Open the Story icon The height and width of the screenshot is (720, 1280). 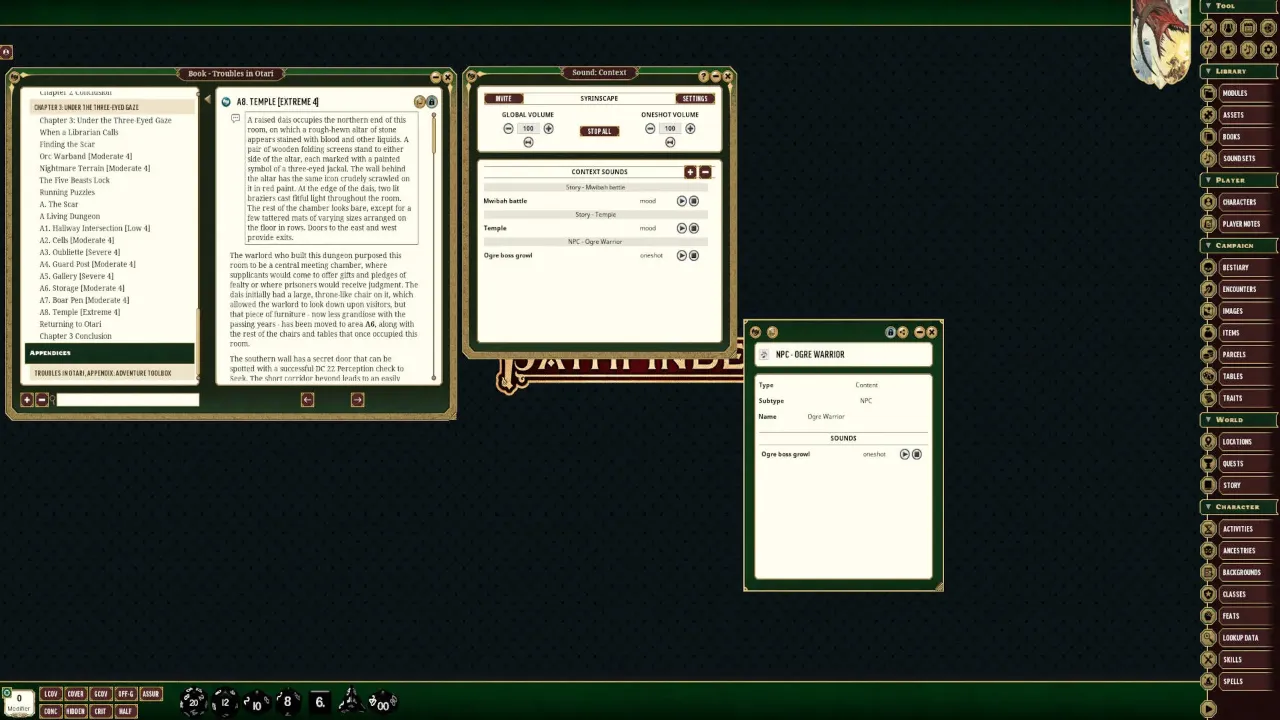[x=1209, y=485]
